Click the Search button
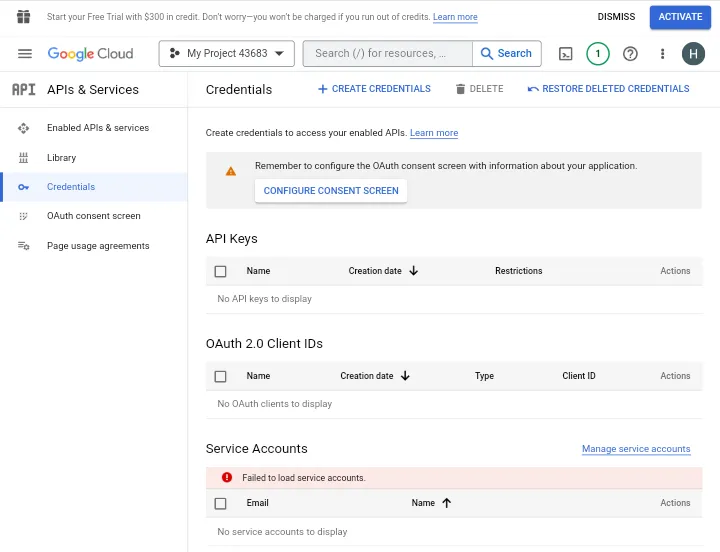The width and height of the screenshot is (720, 552). coord(506,53)
